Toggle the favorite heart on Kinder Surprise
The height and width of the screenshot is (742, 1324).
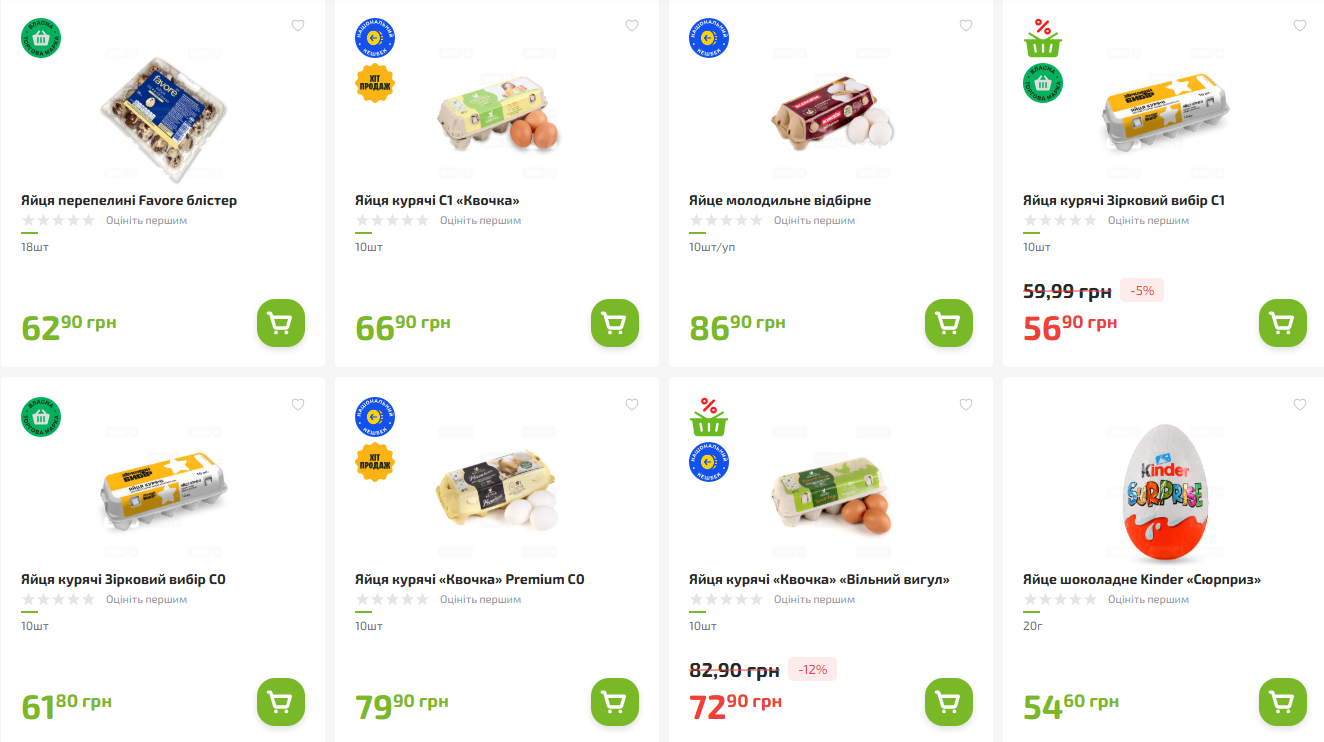pos(1299,404)
